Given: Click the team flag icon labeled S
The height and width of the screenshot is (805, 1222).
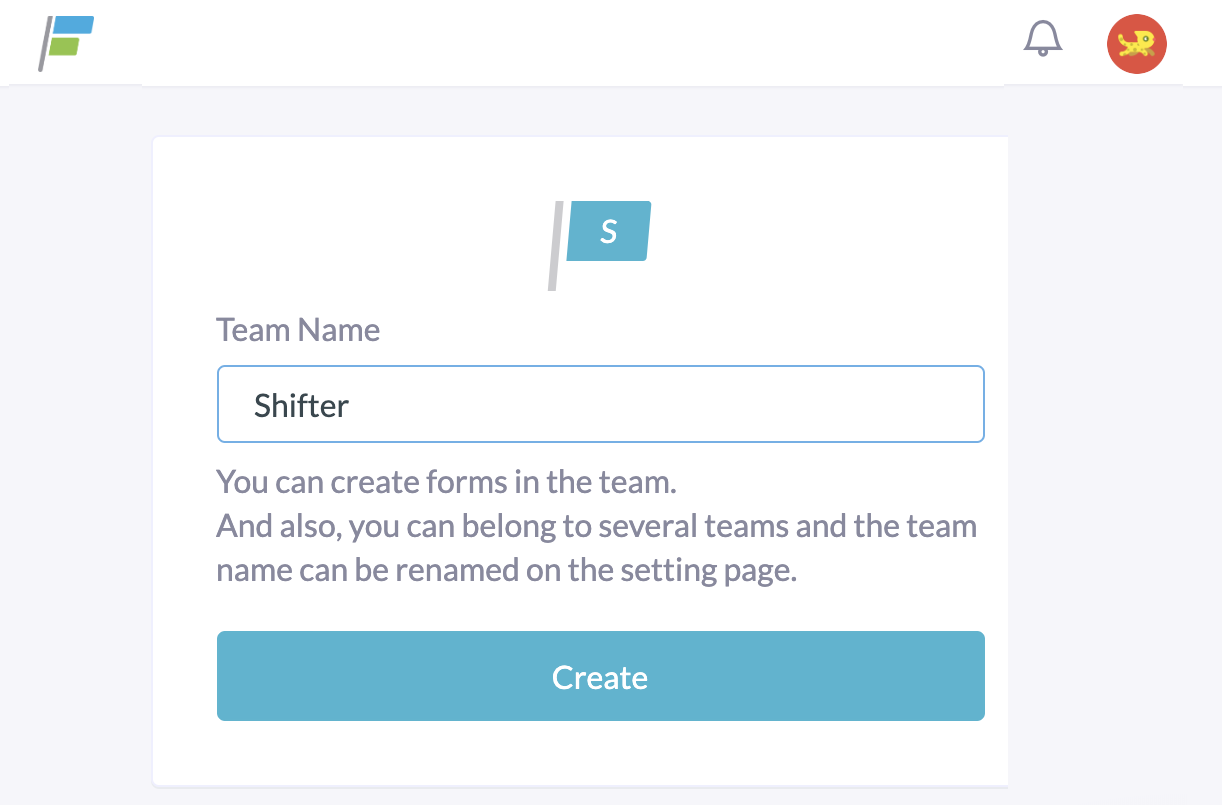Looking at the screenshot, I should coord(600,245).
